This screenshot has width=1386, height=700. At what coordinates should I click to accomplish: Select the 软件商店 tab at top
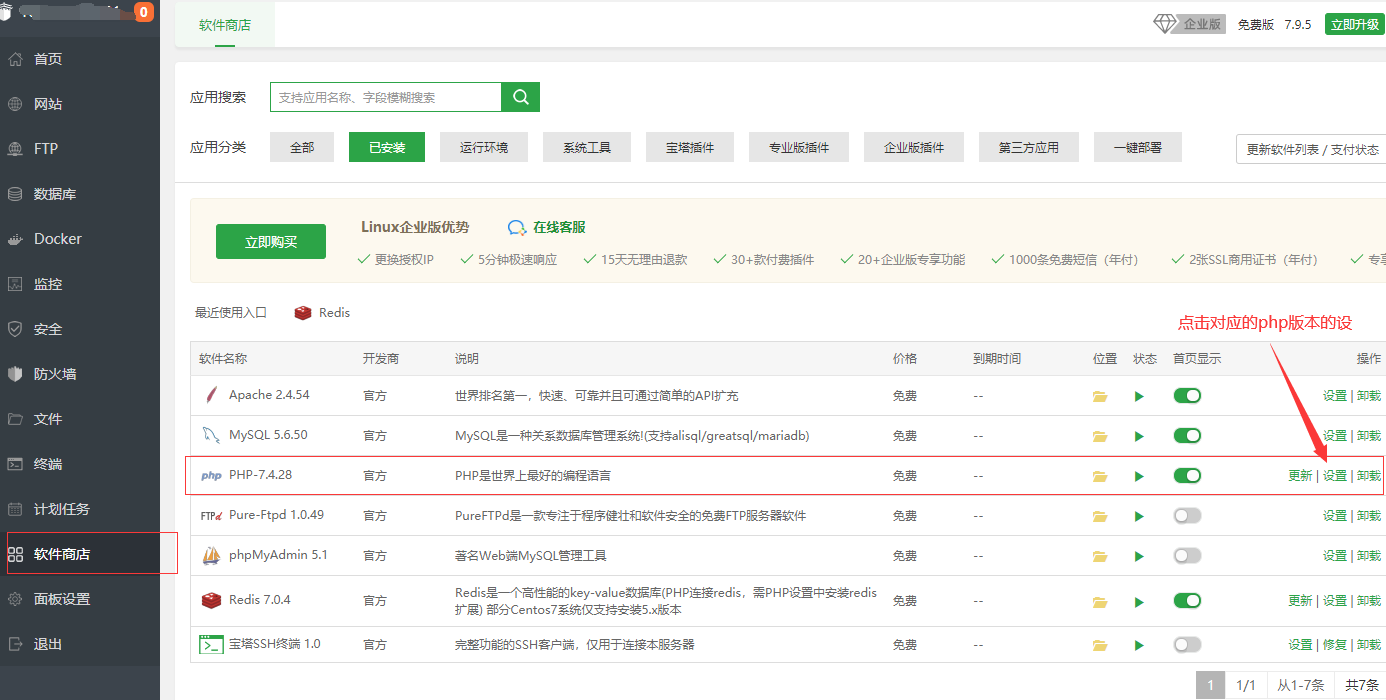(225, 24)
